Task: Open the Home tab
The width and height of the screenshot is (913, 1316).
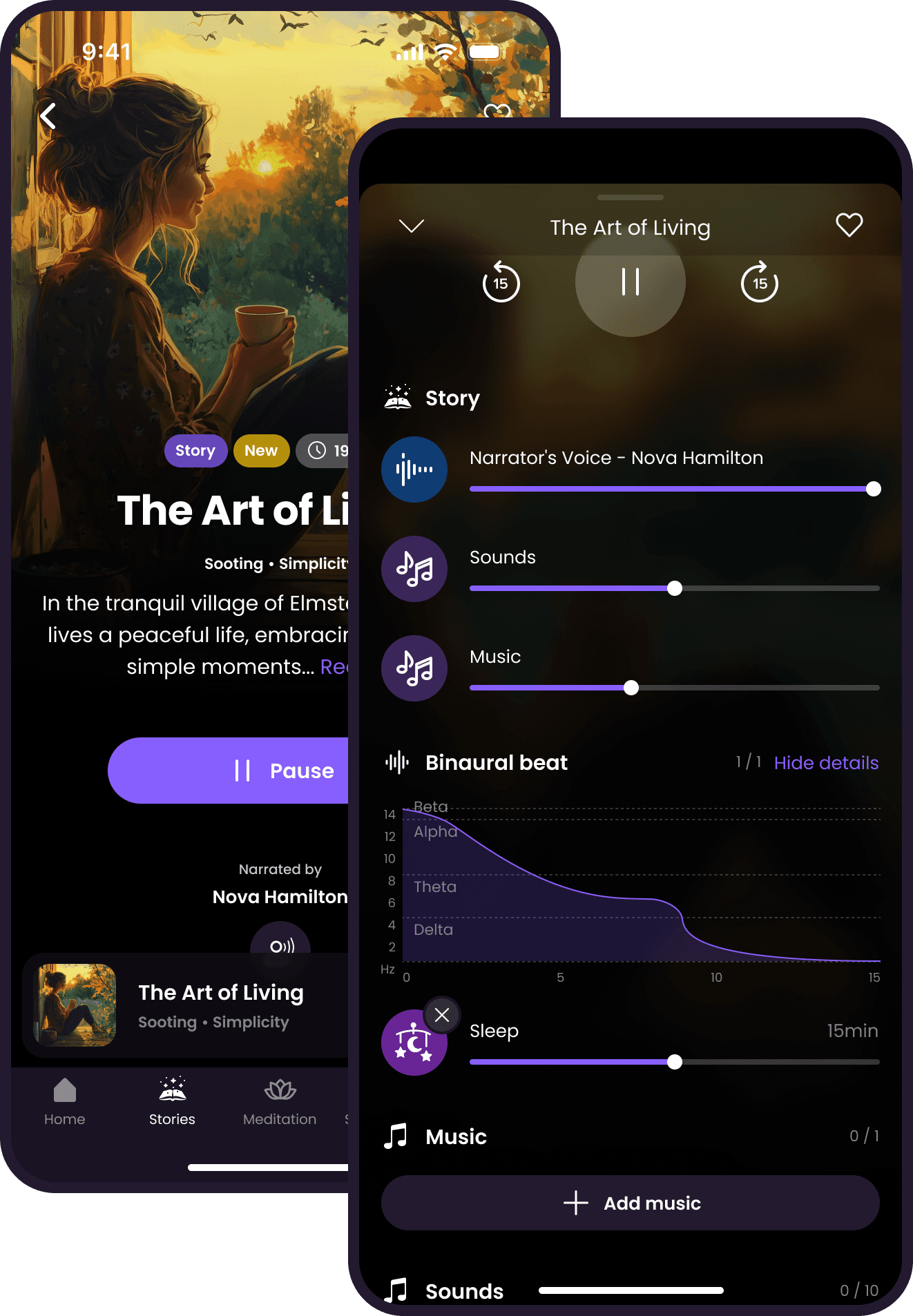Action: point(65,1102)
